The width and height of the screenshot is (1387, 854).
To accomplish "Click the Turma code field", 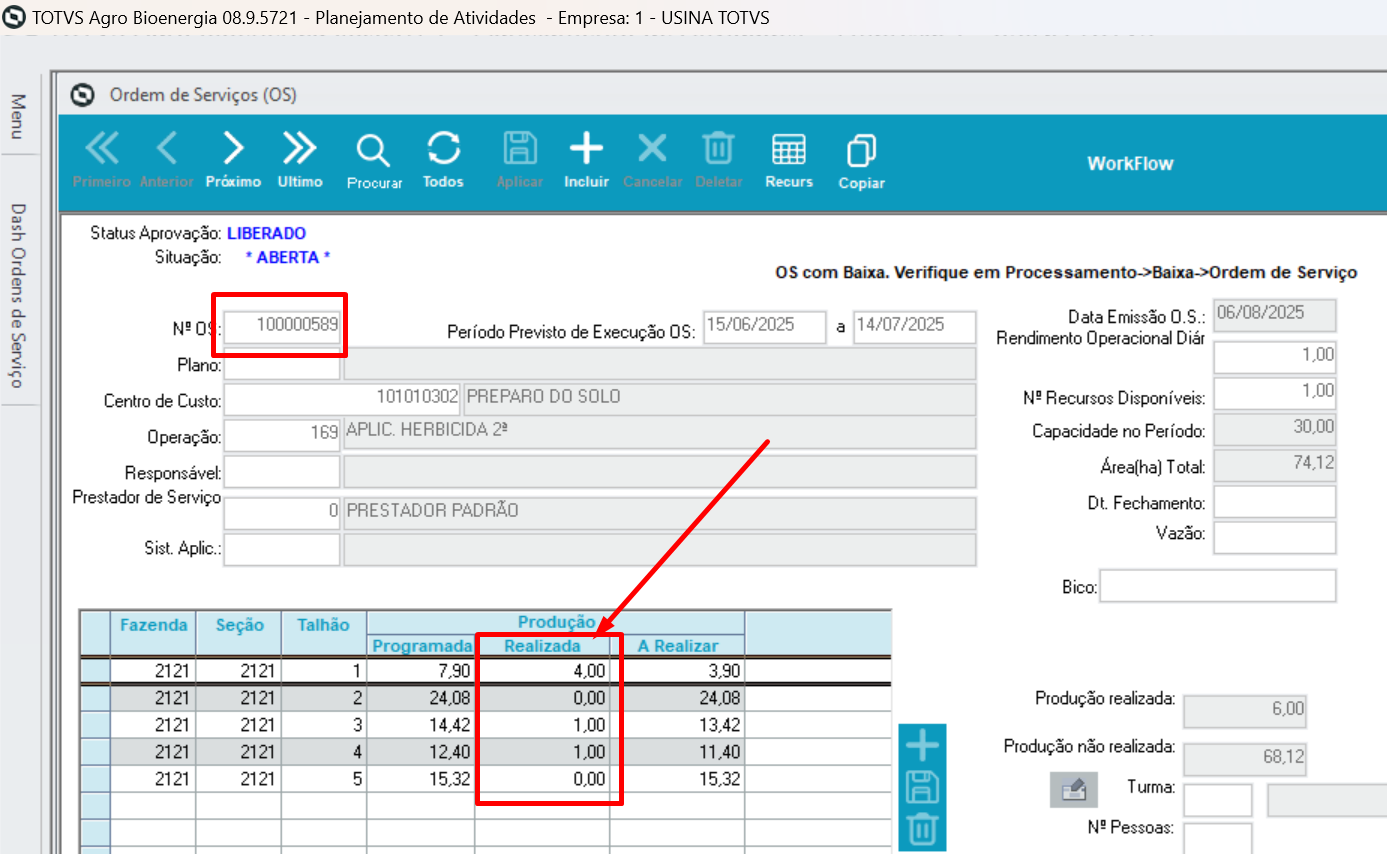I will [1217, 800].
